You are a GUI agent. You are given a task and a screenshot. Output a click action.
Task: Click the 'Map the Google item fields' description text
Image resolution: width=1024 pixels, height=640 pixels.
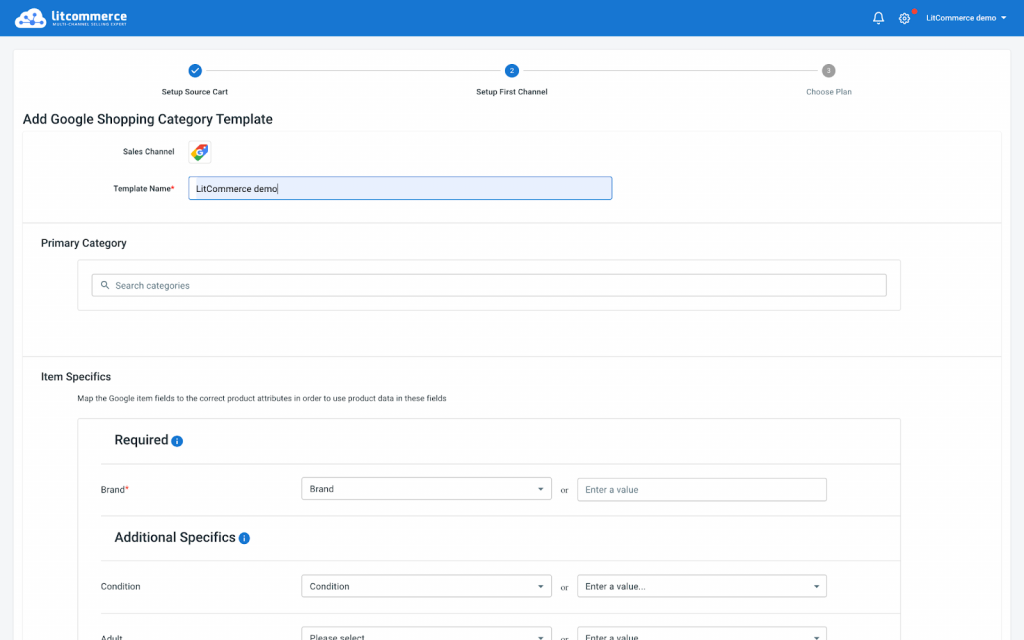(x=262, y=398)
